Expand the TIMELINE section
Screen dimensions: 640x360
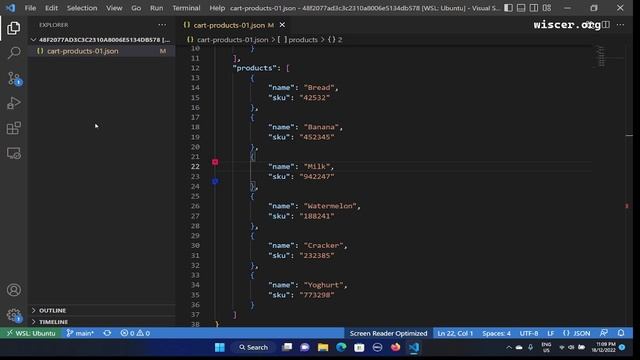[102, 322]
